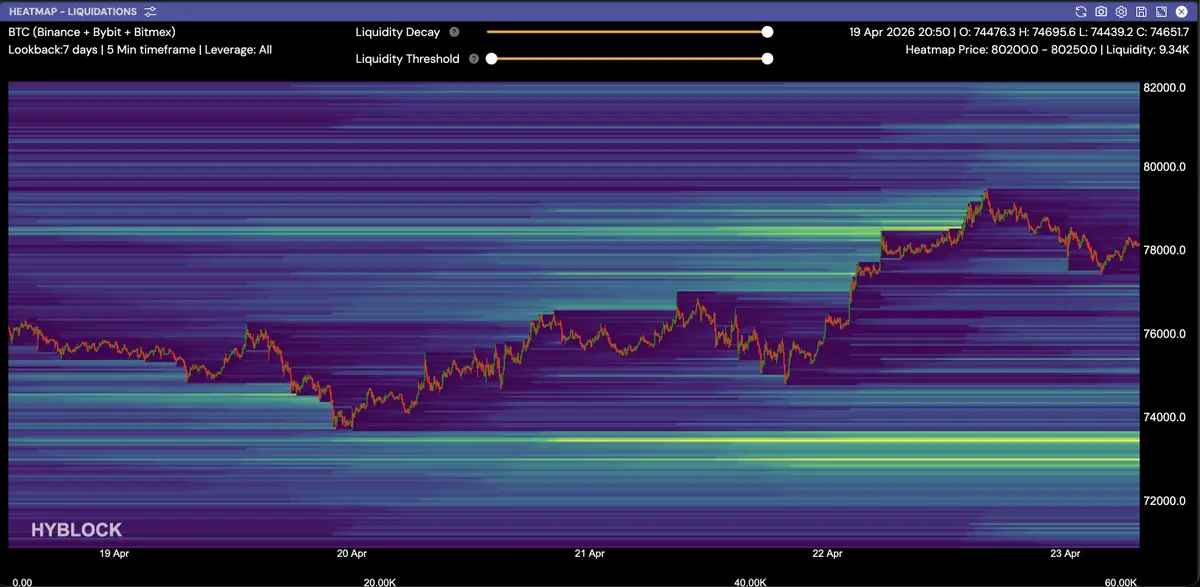Take a chart snapshot with camera icon

click(x=1101, y=11)
